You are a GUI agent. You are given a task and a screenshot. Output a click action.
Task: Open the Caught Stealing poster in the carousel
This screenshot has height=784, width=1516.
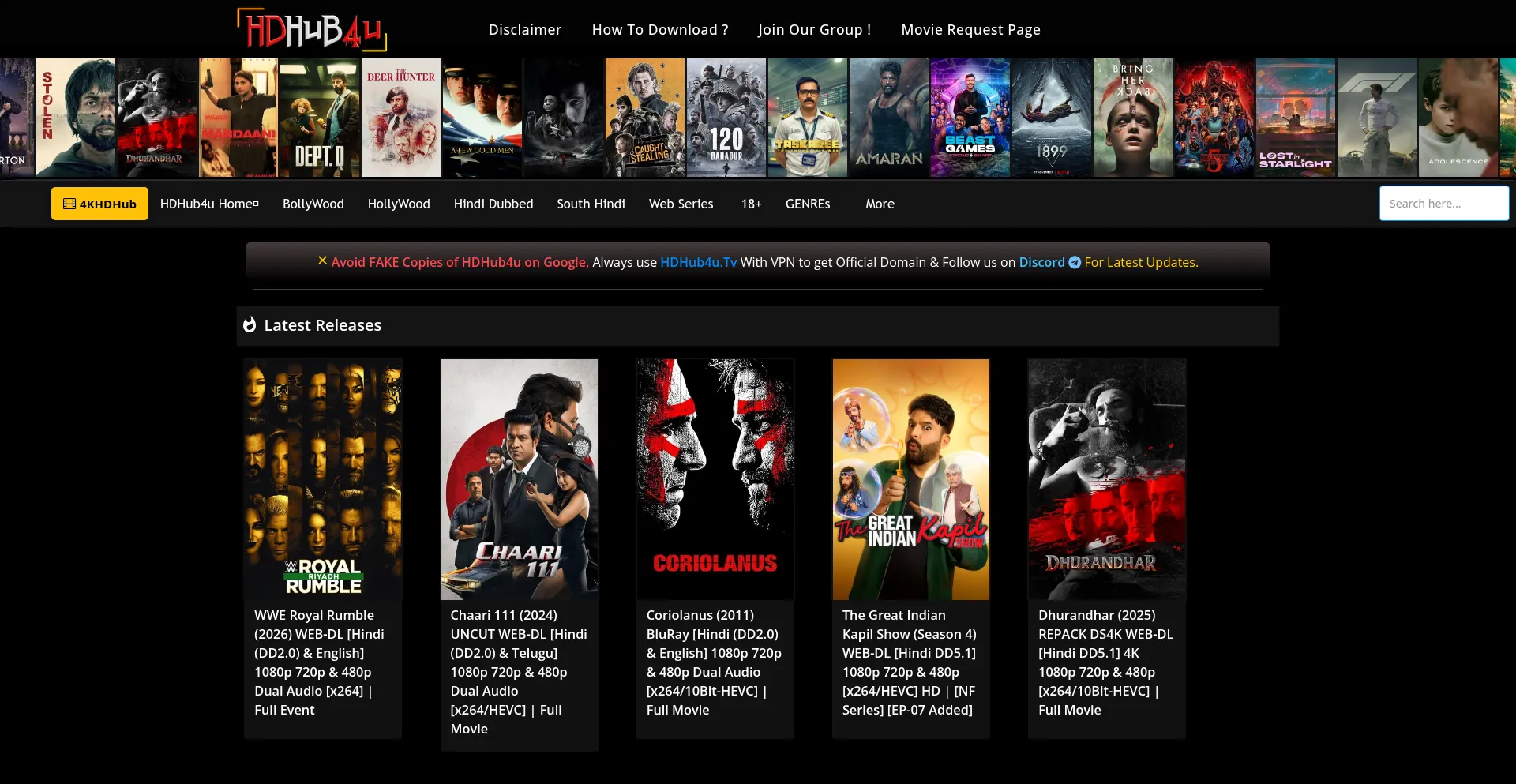645,118
